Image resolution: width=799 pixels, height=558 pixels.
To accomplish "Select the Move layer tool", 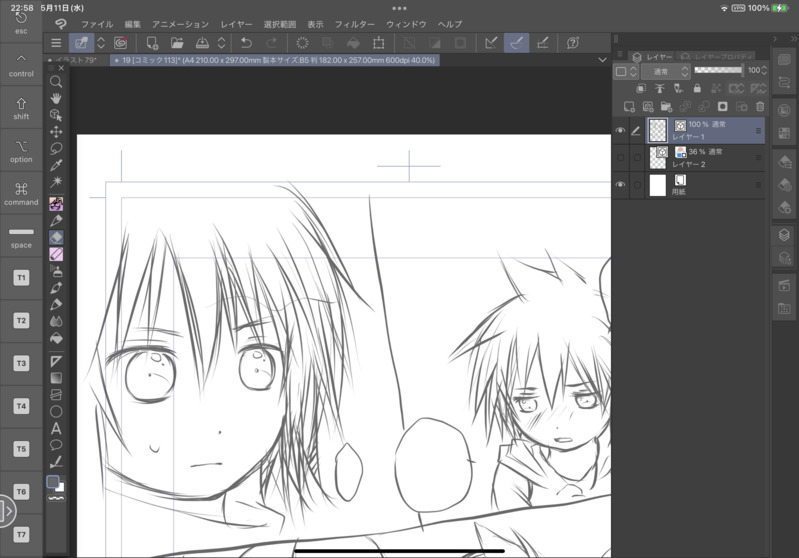I will point(56,132).
